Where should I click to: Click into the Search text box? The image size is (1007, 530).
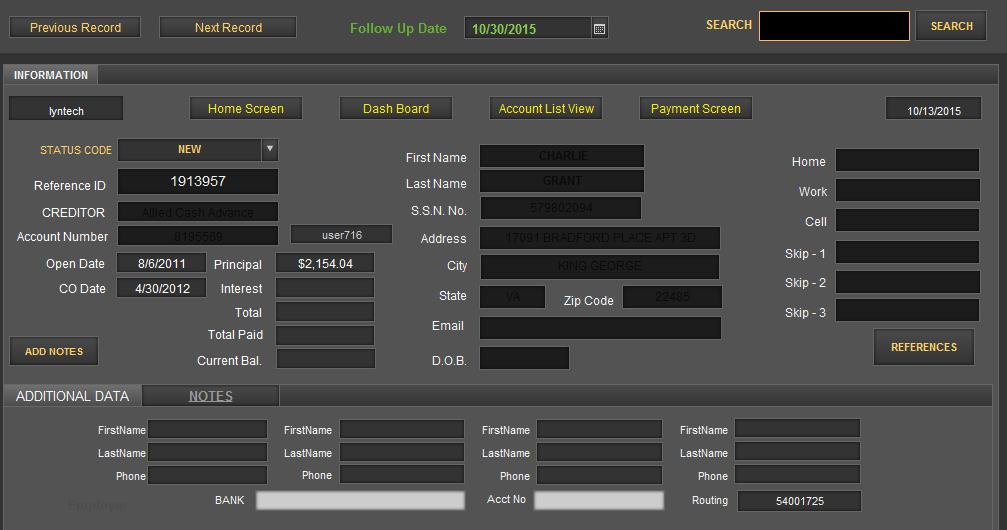[x=833, y=26]
